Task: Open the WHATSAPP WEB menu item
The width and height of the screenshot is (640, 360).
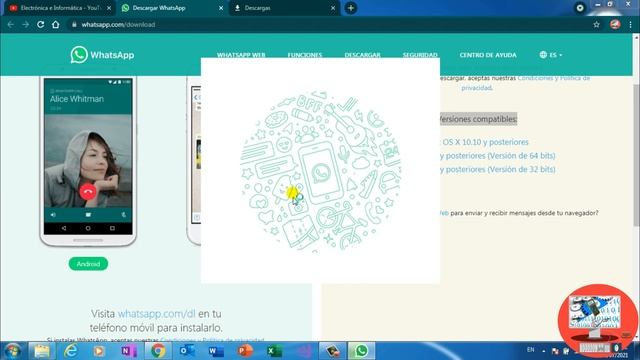Action: (x=241, y=55)
